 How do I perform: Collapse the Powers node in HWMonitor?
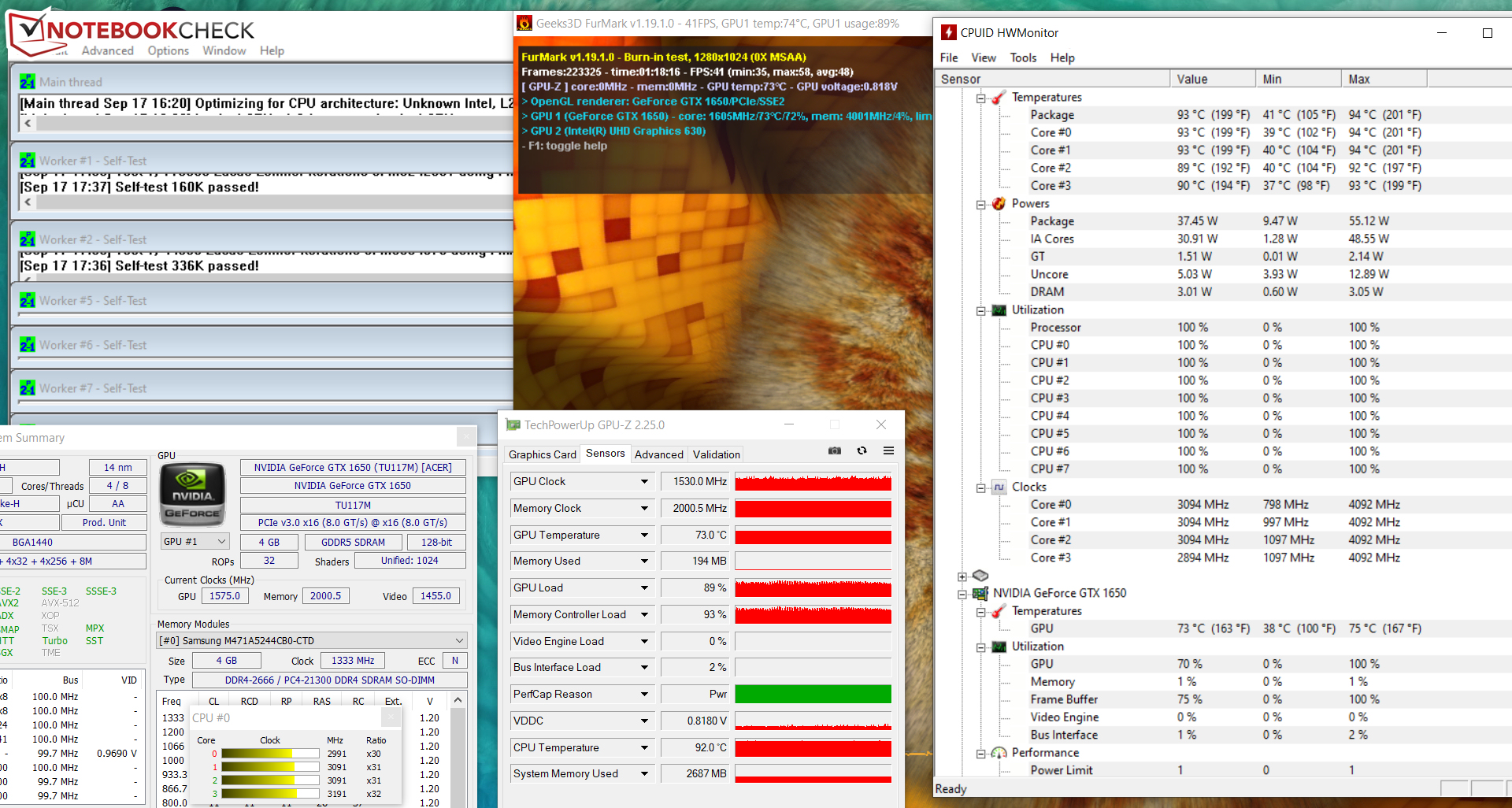[981, 205]
